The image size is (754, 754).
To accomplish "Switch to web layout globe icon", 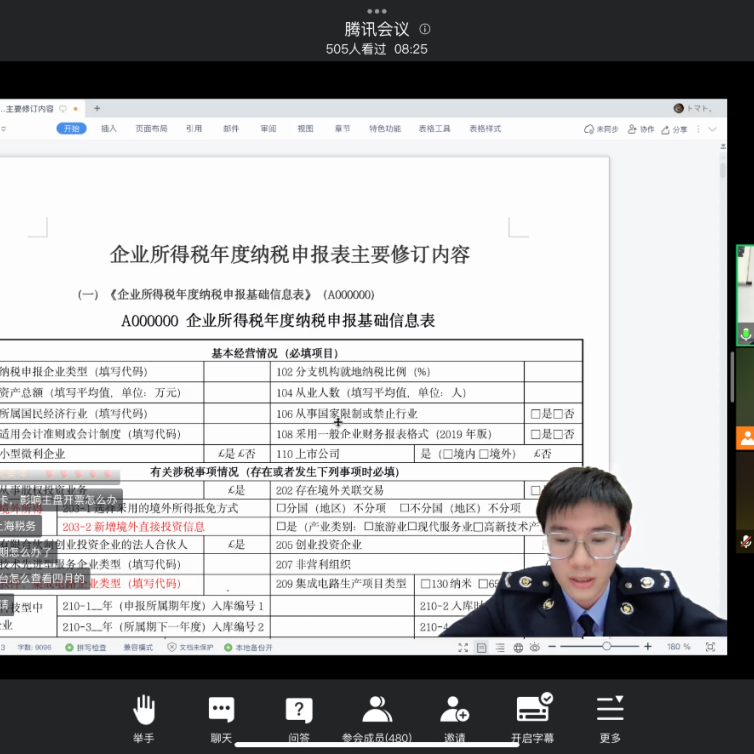I will pos(518,648).
